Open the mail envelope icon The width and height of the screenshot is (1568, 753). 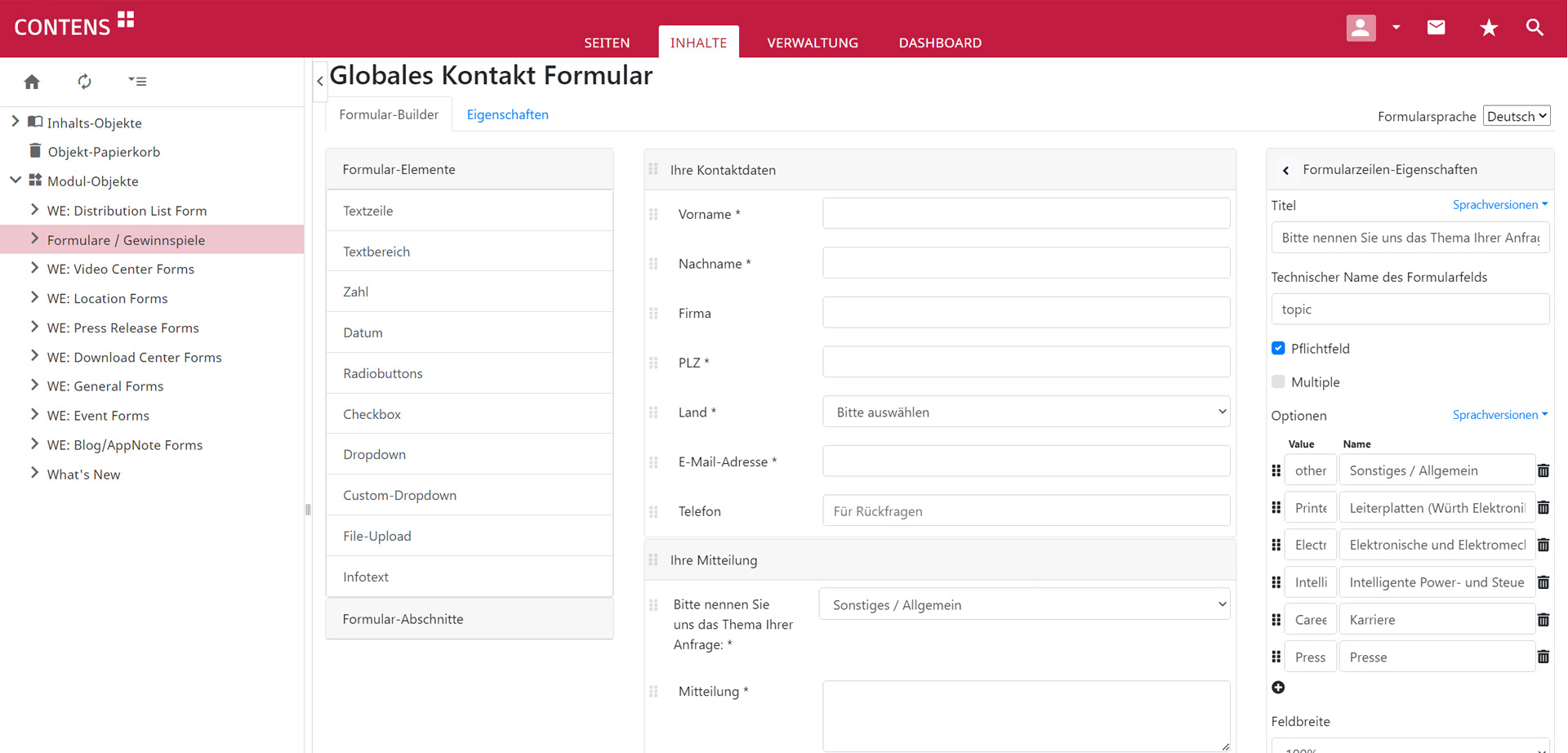[1436, 28]
